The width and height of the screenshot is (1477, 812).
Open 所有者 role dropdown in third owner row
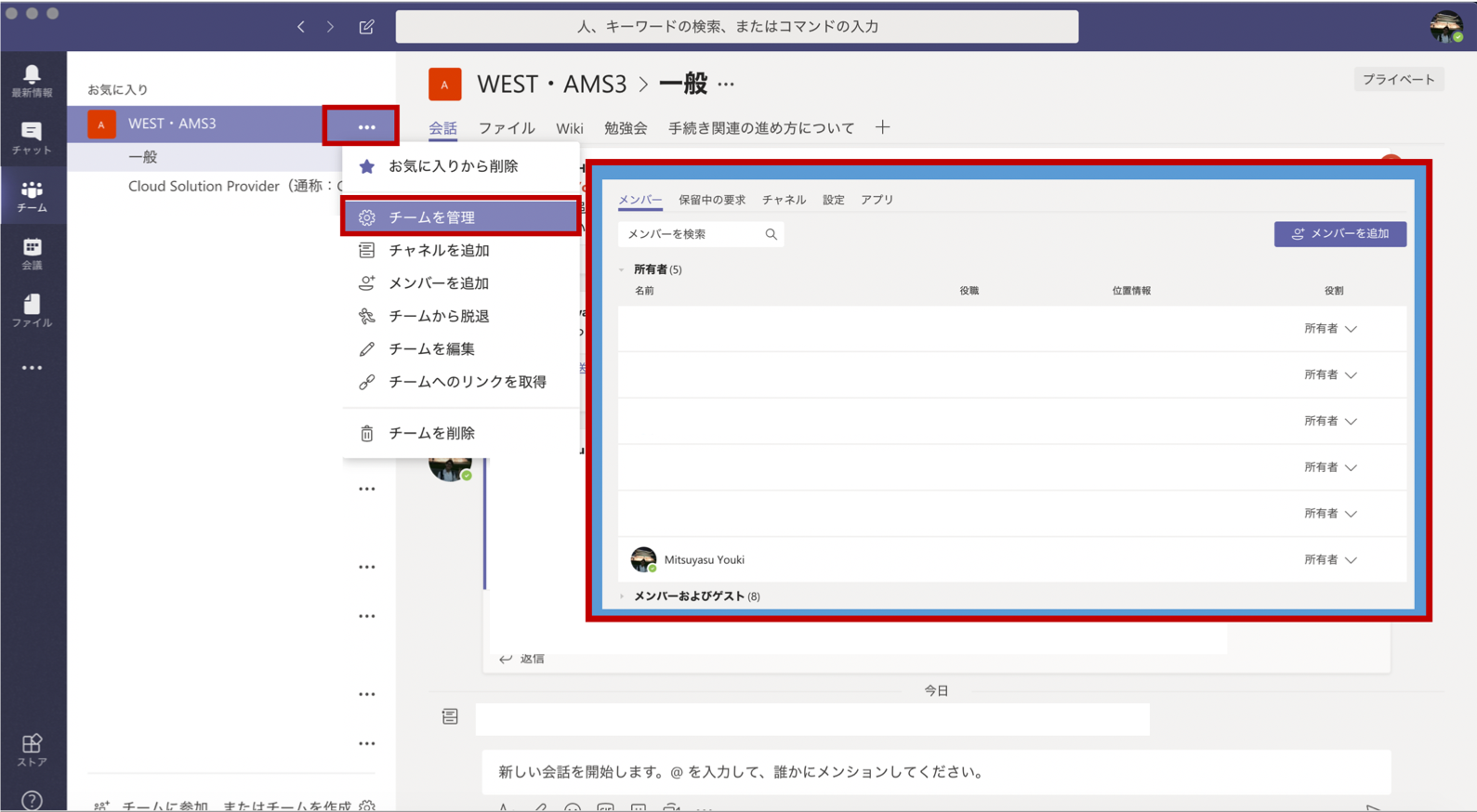click(x=1330, y=422)
